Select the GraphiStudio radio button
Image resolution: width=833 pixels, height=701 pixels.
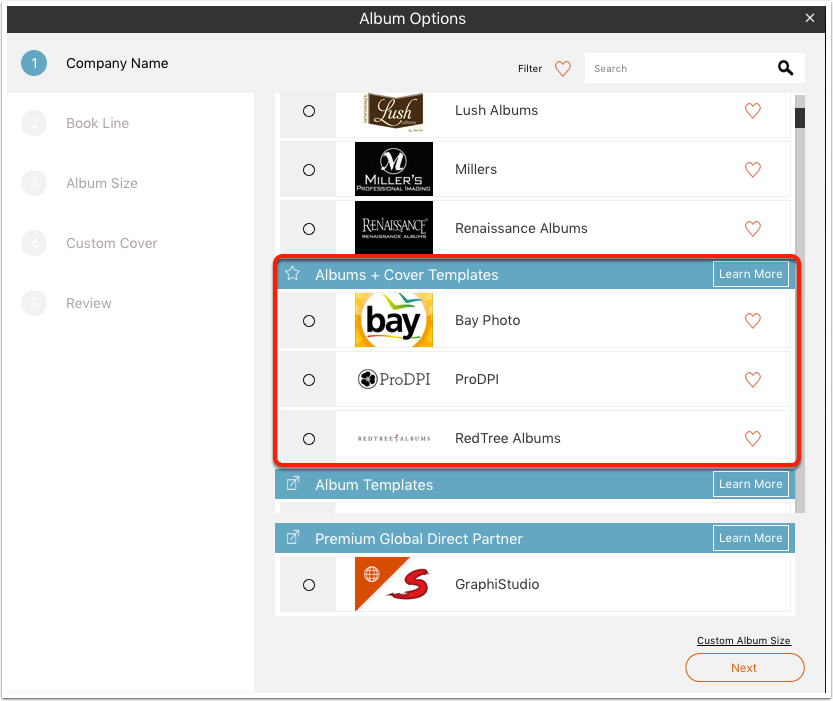(309, 585)
